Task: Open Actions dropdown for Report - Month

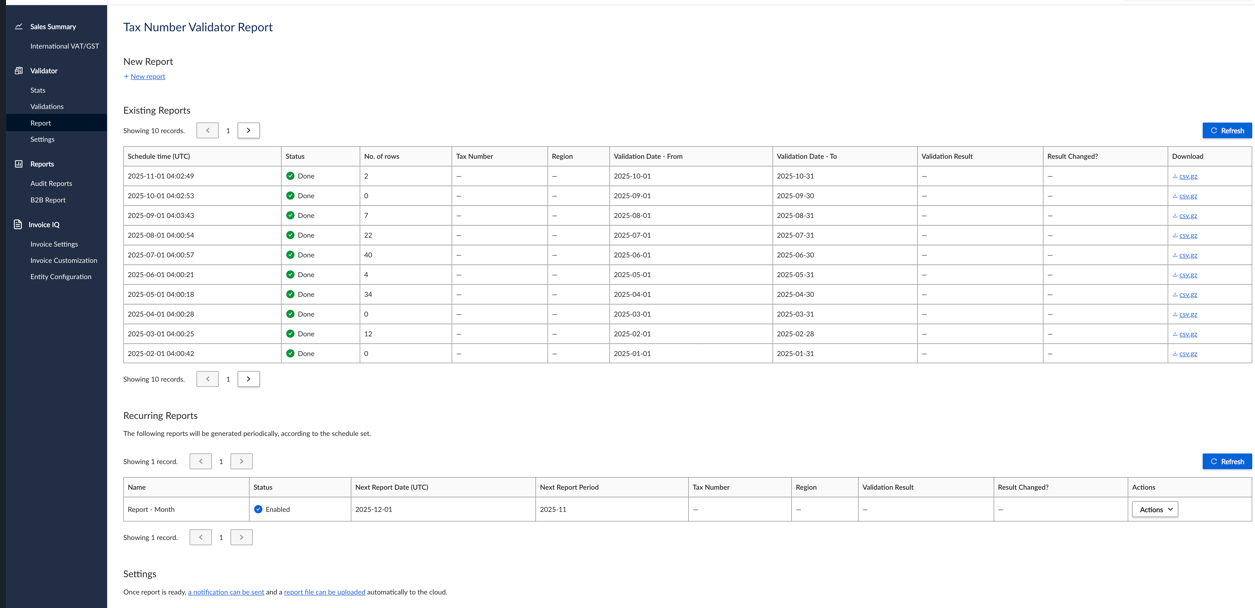Action: pyautogui.click(x=1155, y=509)
